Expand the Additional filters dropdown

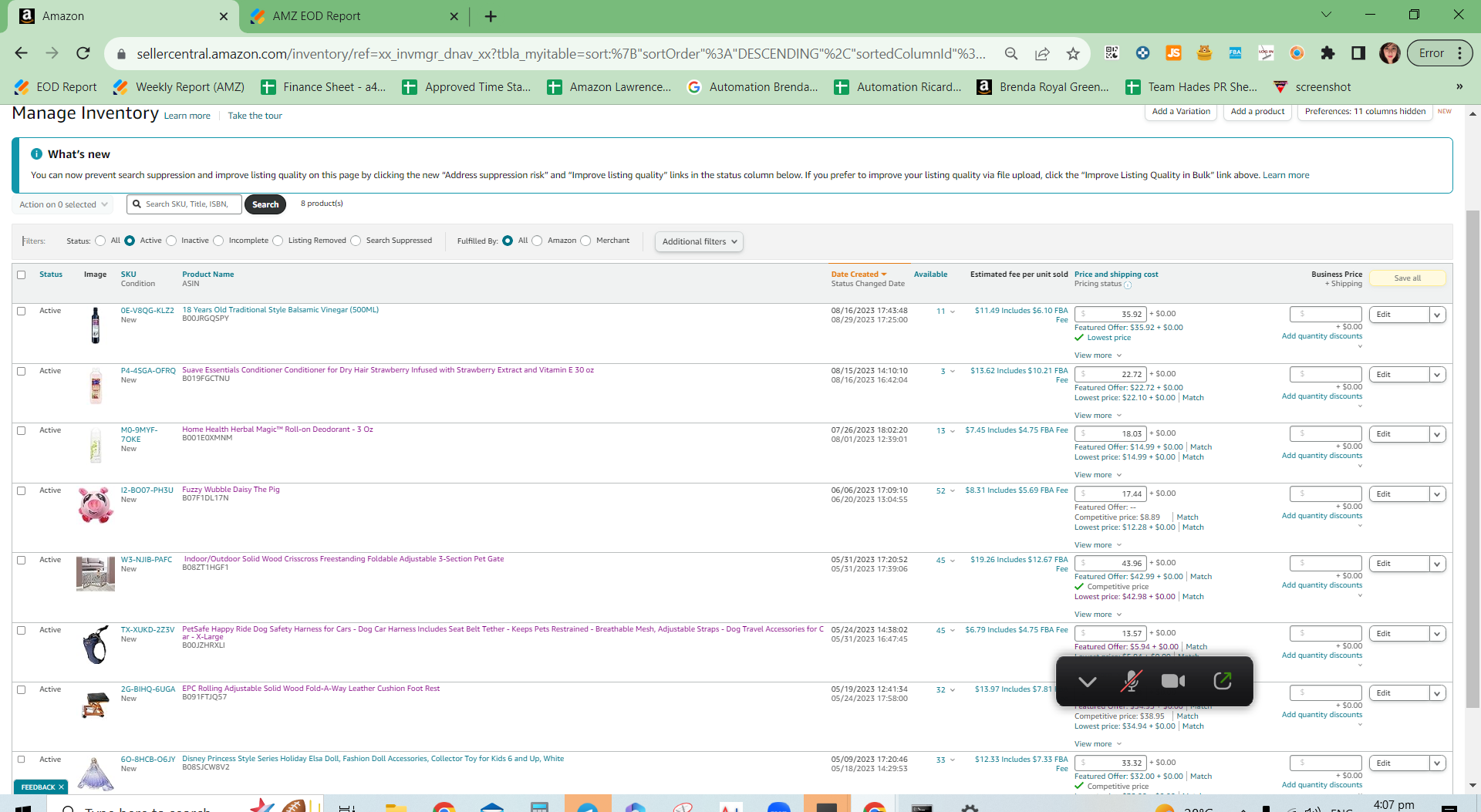point(699,241)
